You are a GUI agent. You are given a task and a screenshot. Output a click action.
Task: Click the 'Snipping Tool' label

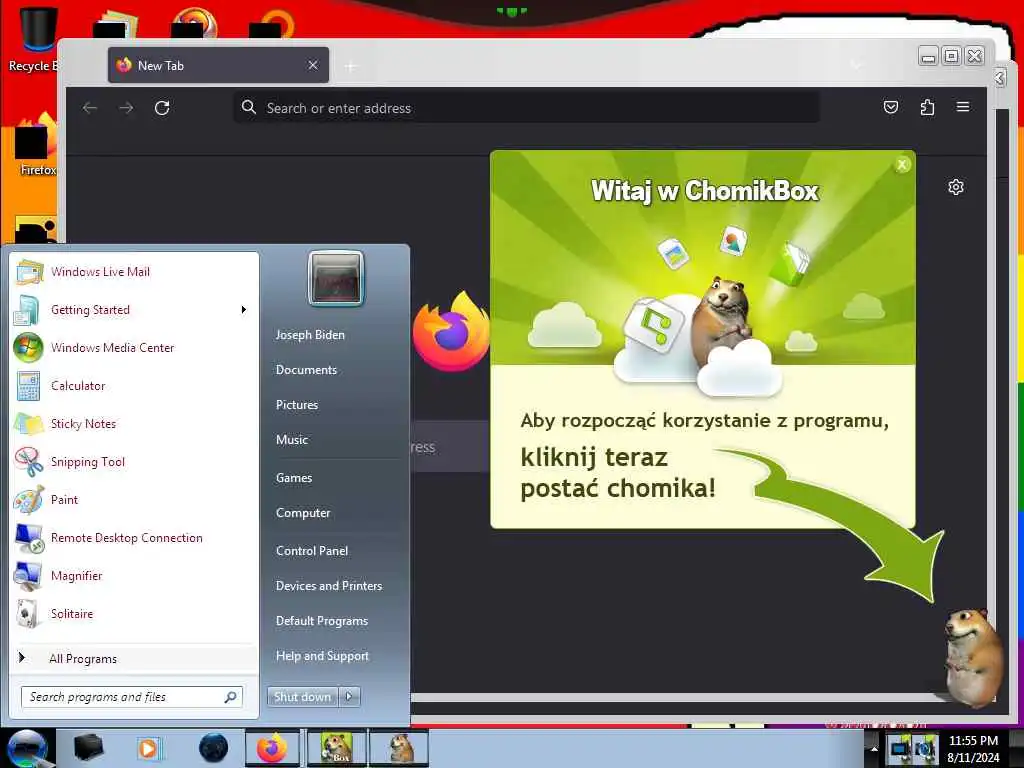pyautogui.click(x=88, y=462)
